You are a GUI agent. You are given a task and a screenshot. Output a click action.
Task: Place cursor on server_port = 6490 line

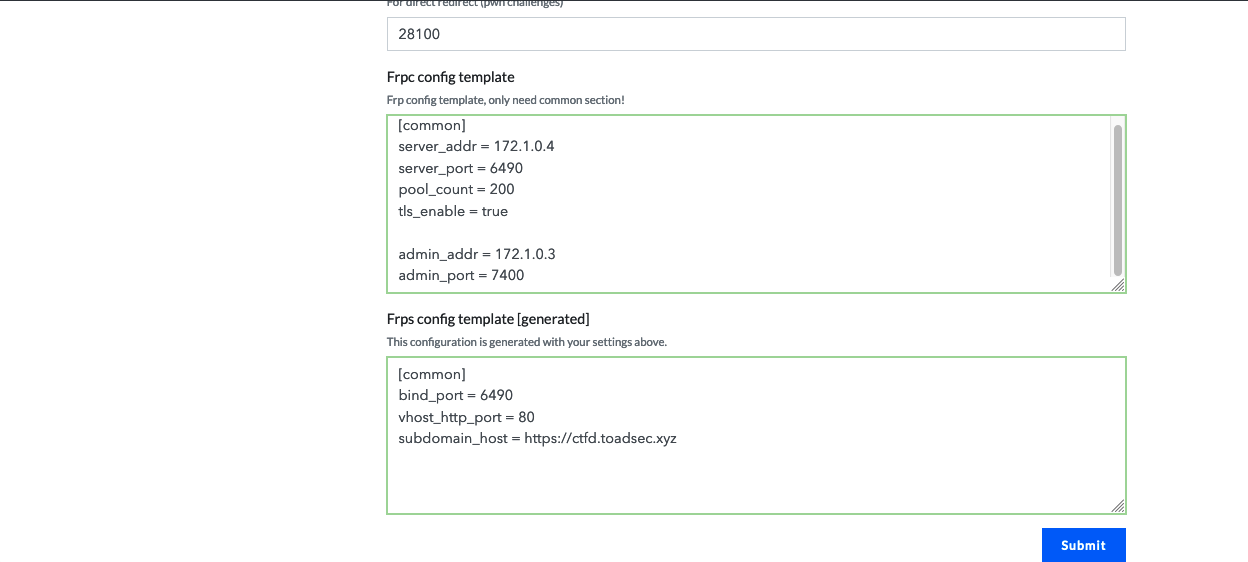pos(460,168)
